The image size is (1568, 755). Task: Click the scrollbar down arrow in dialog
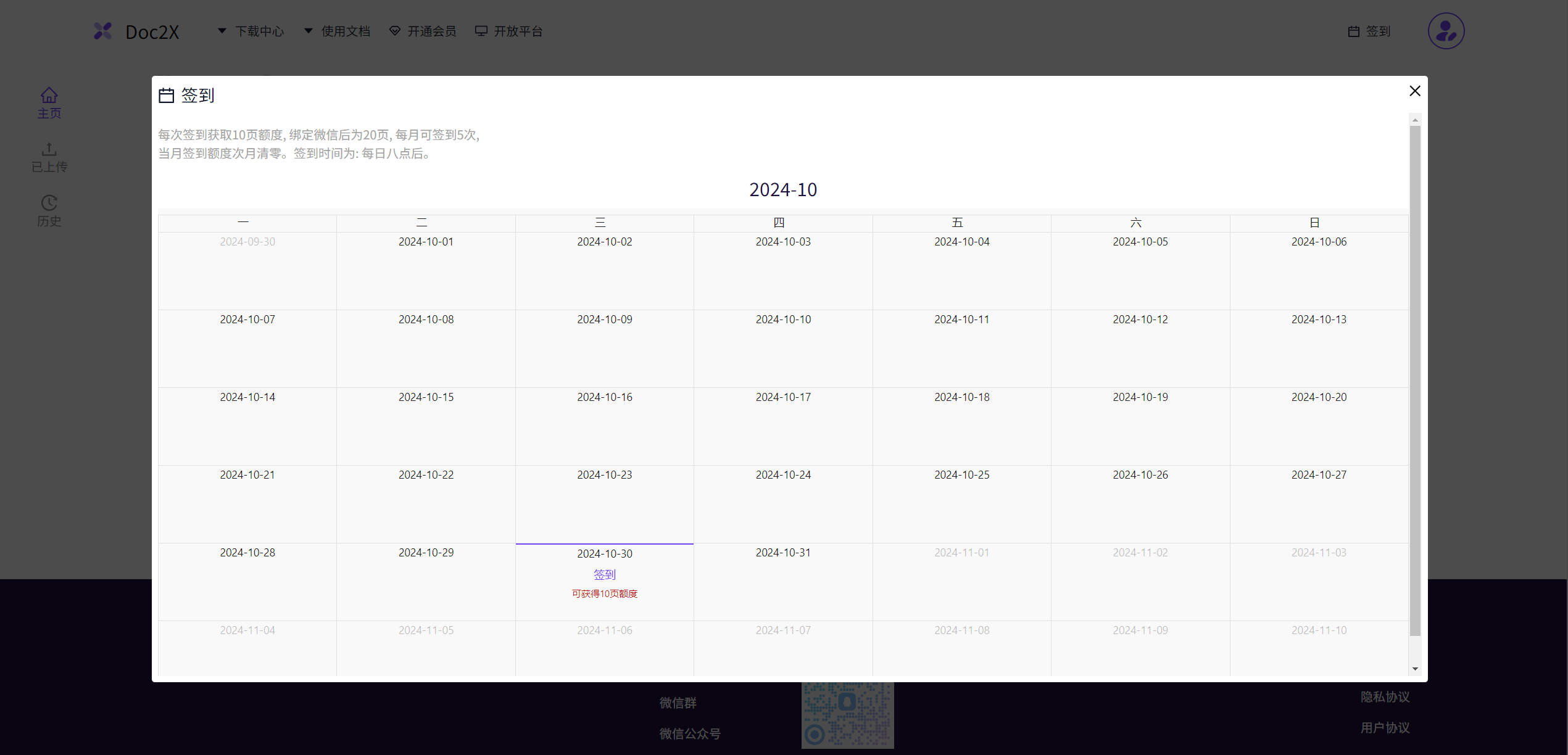point(1415,669)
